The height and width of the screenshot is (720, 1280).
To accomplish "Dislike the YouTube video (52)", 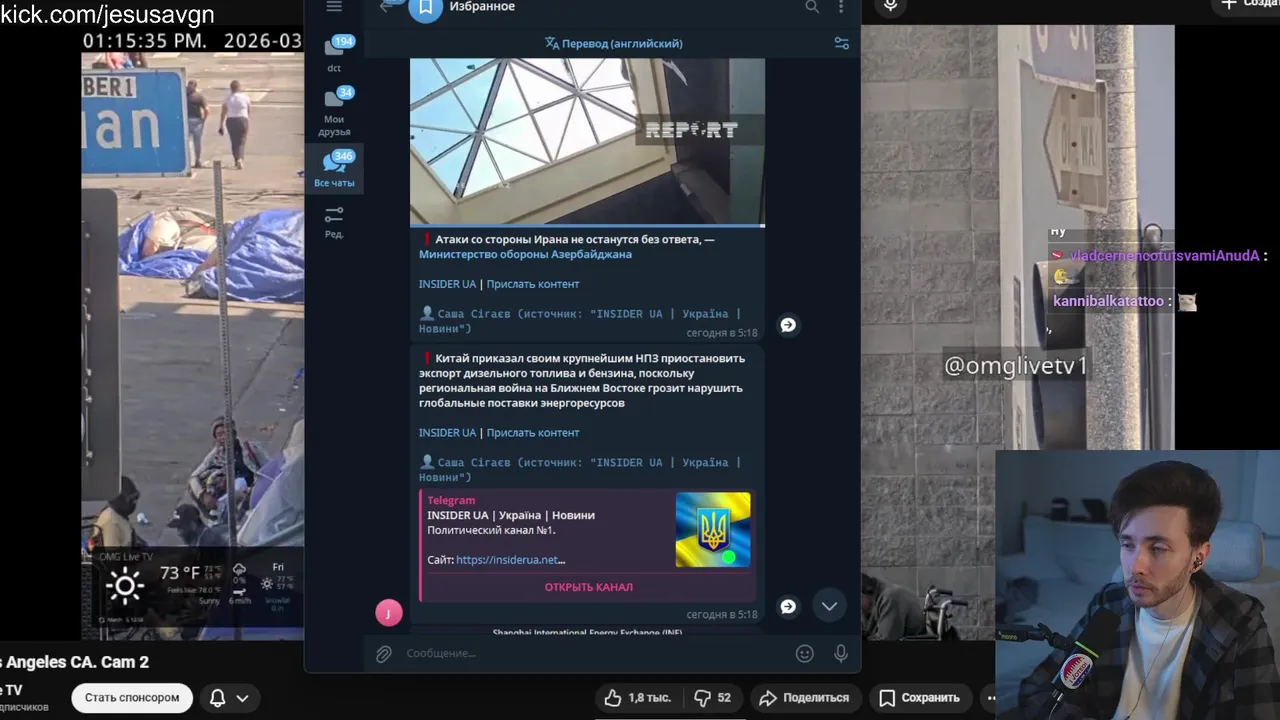I will [713, 698].
